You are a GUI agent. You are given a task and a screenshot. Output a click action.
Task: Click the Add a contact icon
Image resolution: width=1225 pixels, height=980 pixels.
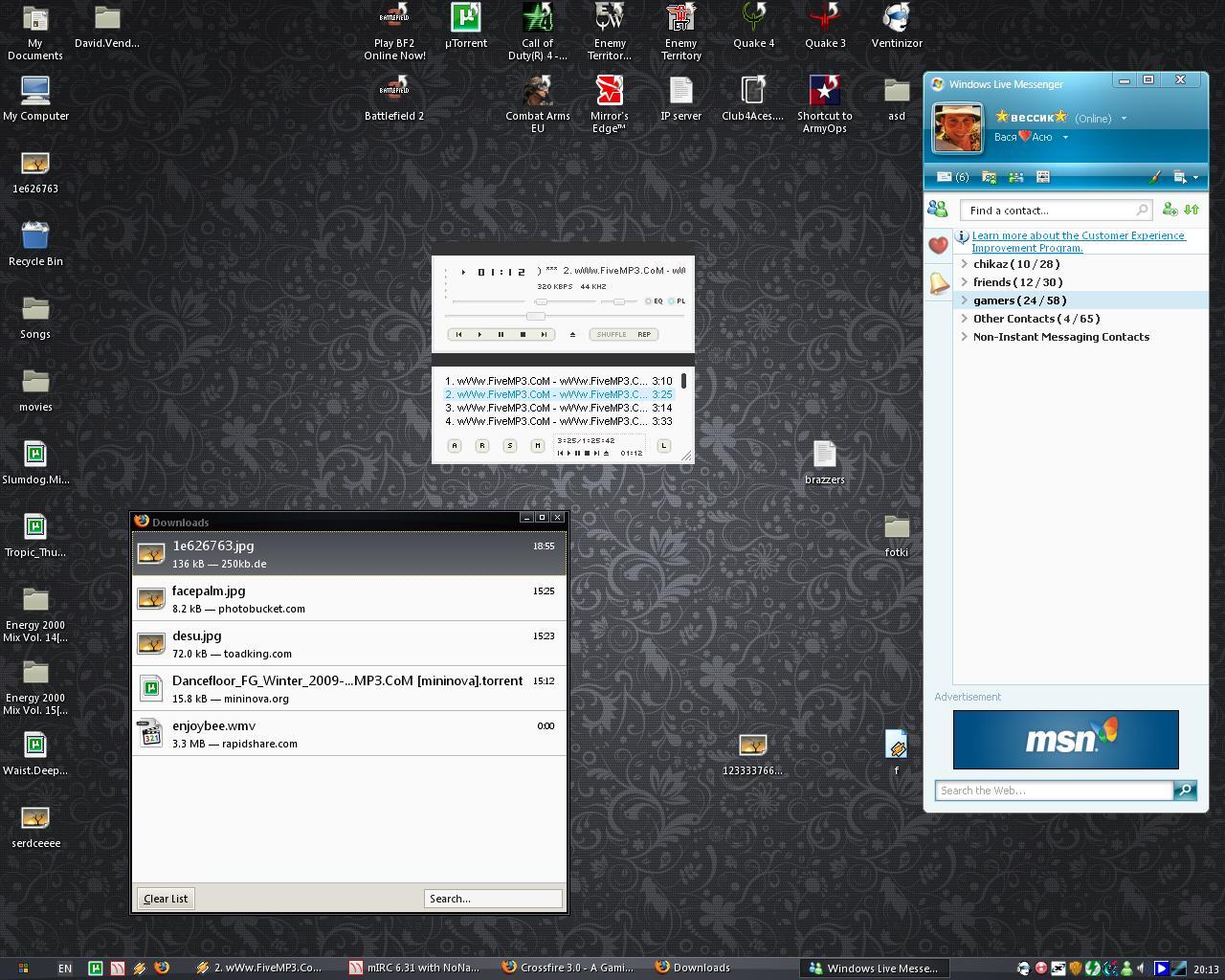pos(1169,210)
